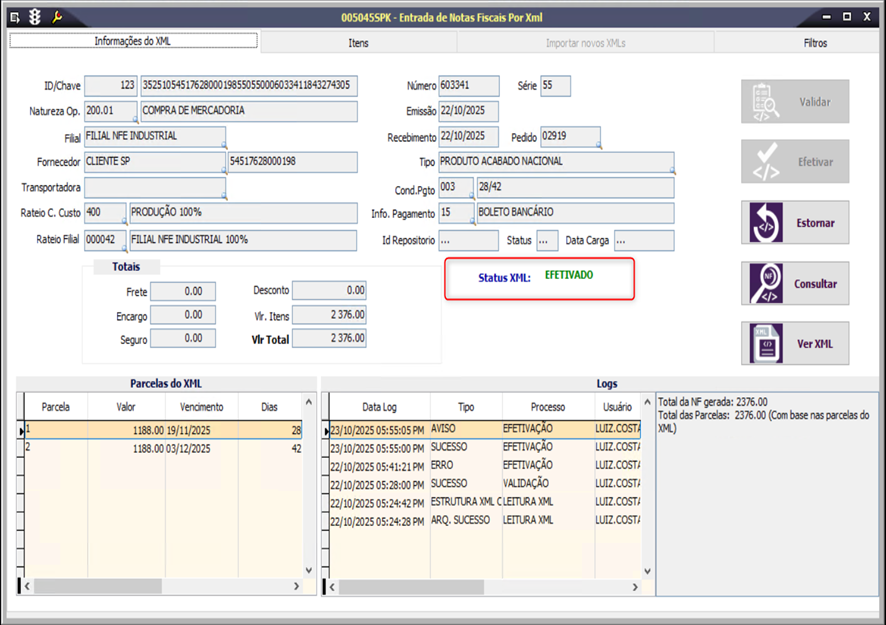
Task: Select the Informações do XML tab
Action: click(x=133, y=41)
